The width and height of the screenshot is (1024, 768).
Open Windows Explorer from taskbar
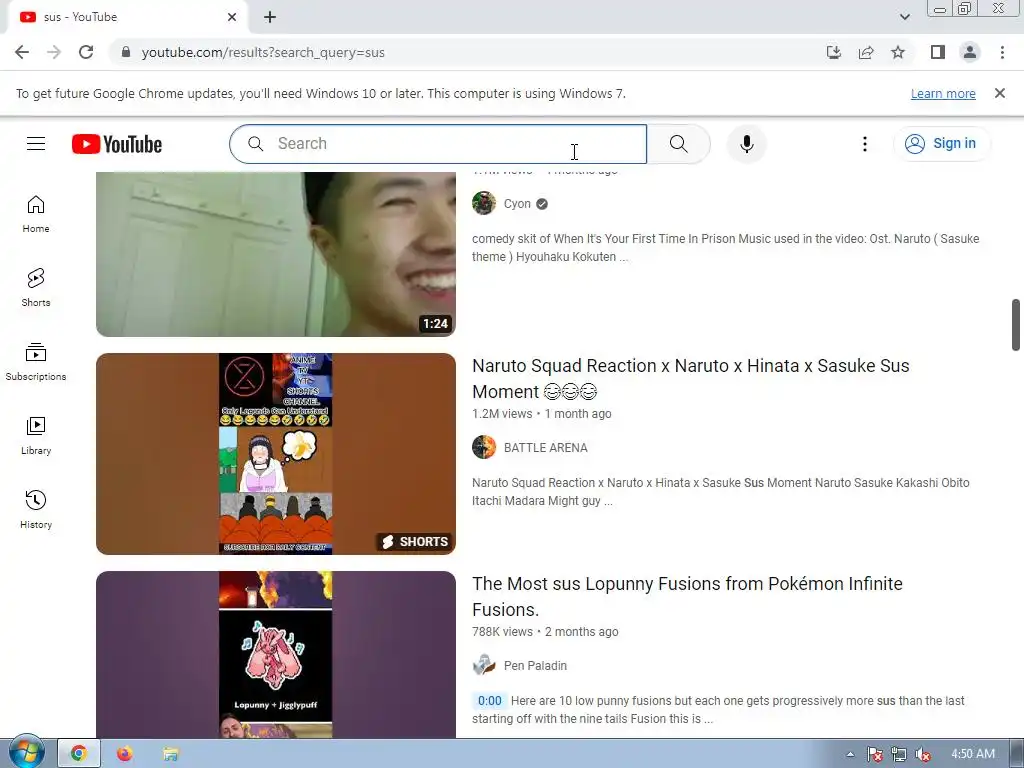click(170, 754)
